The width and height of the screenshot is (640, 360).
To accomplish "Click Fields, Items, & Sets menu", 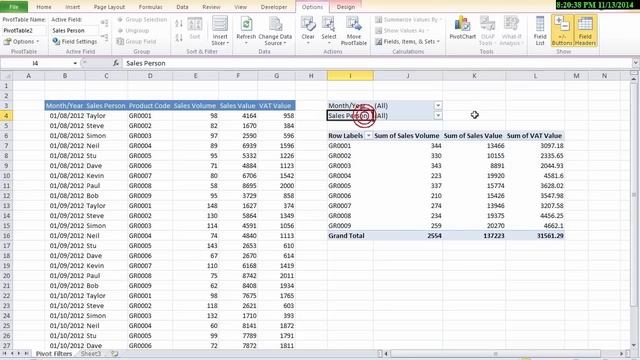I will click(407, 41).
